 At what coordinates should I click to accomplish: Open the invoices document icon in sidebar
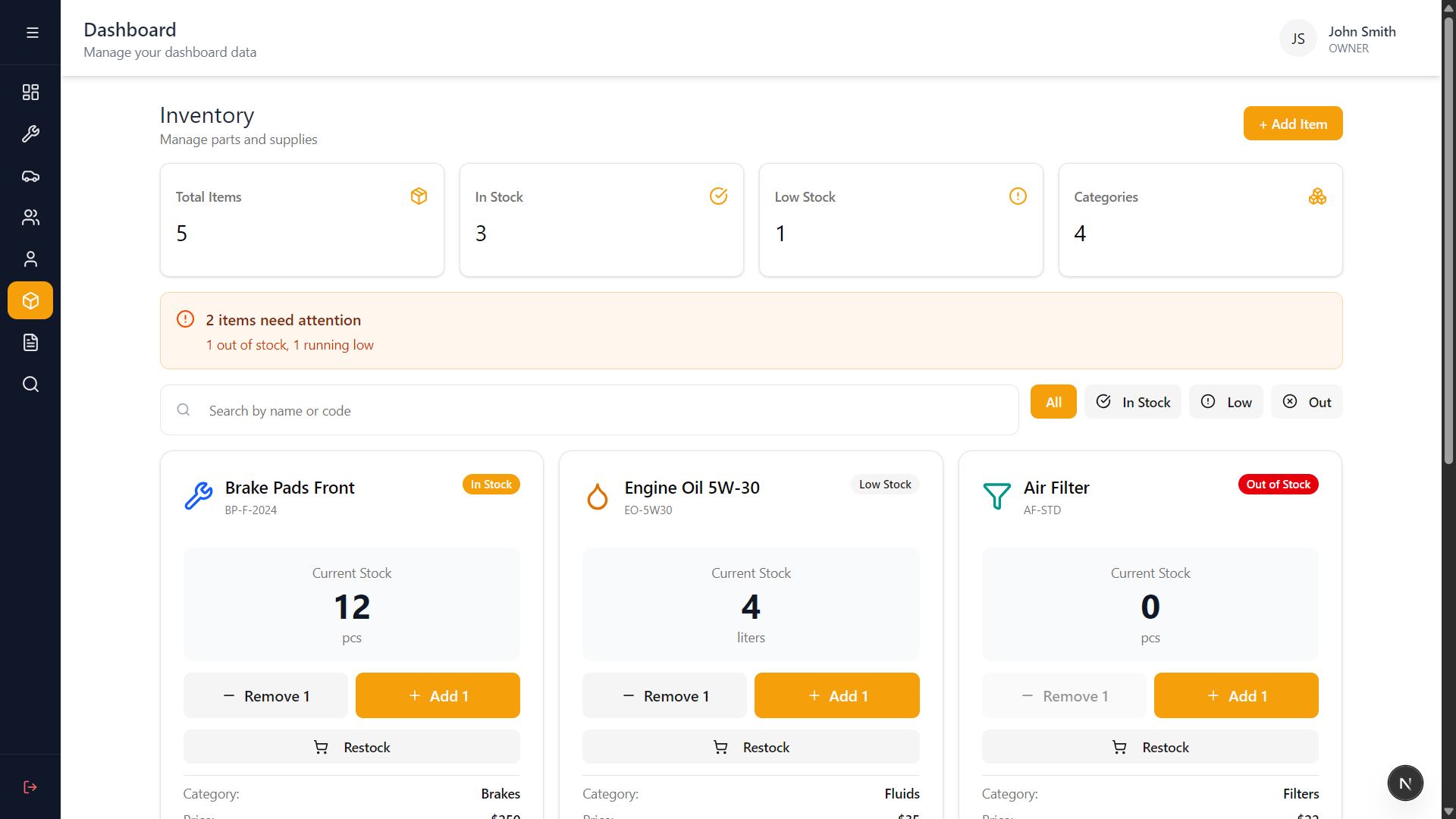[x=30, y=342]
